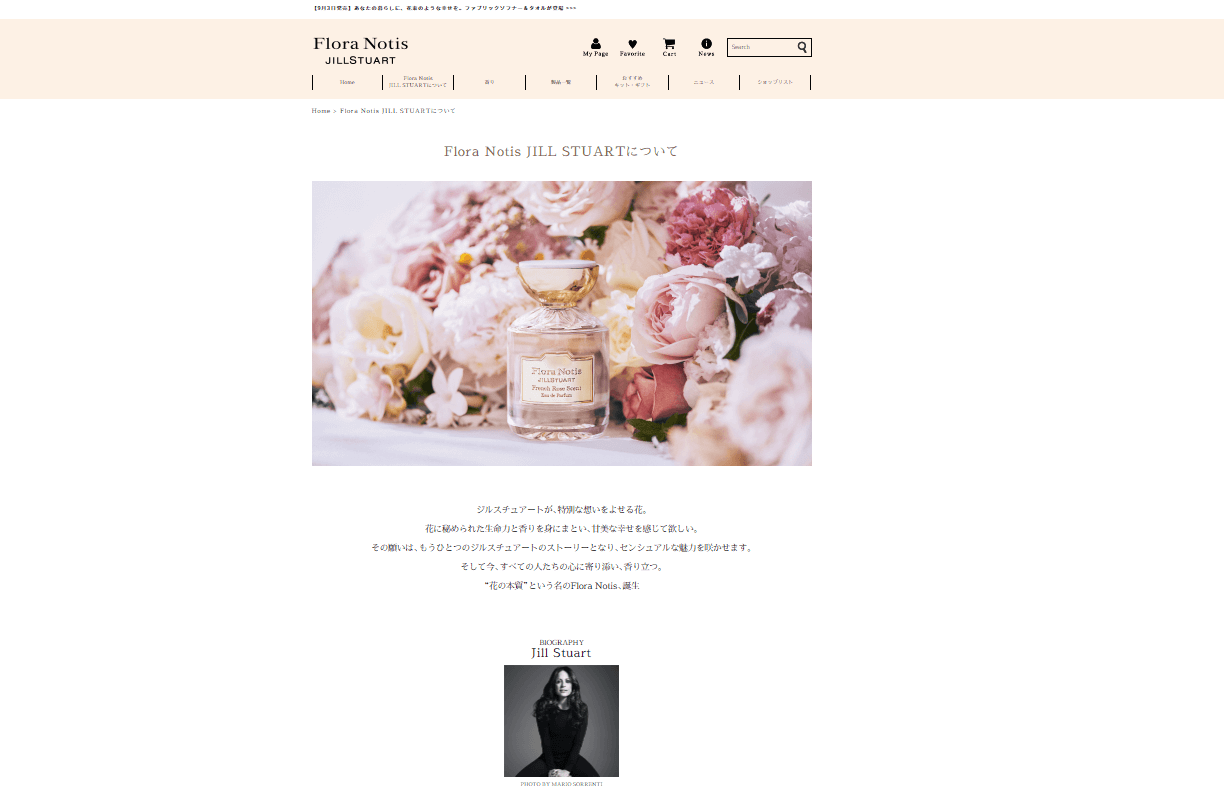Click the page title Flora Notis JILL STUARTについて

(x=561, y=151)
